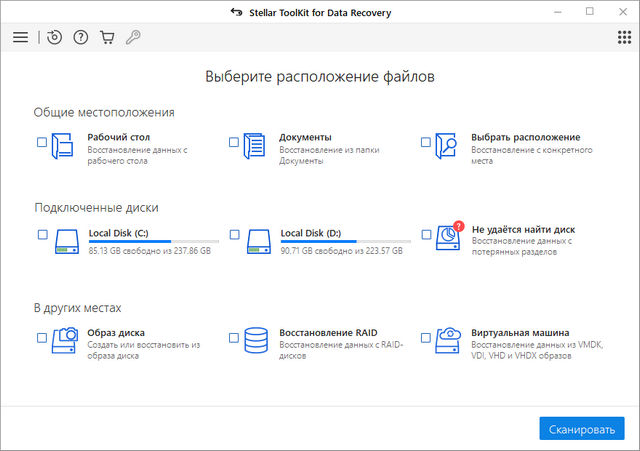Click the Документы label
Screen dimensions: 640x451
click(x=305, y=138)
